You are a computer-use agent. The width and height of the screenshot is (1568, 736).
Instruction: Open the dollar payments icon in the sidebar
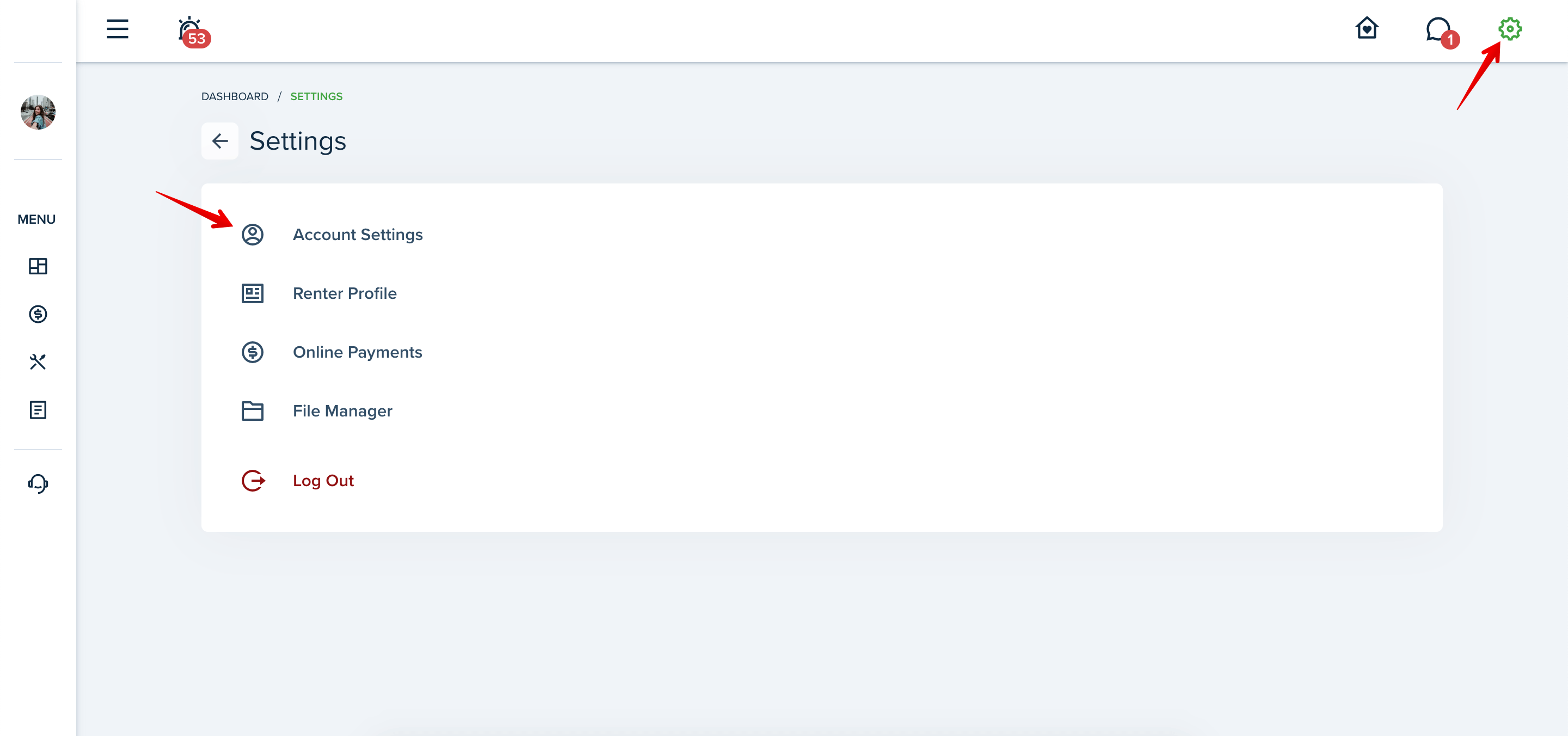click(x=38, y=314)
